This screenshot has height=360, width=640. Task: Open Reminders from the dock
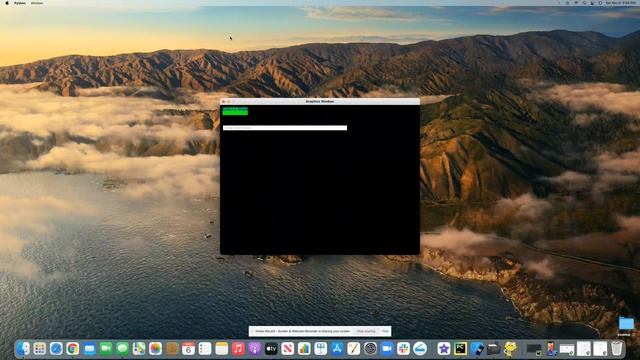tap(205, 349)
